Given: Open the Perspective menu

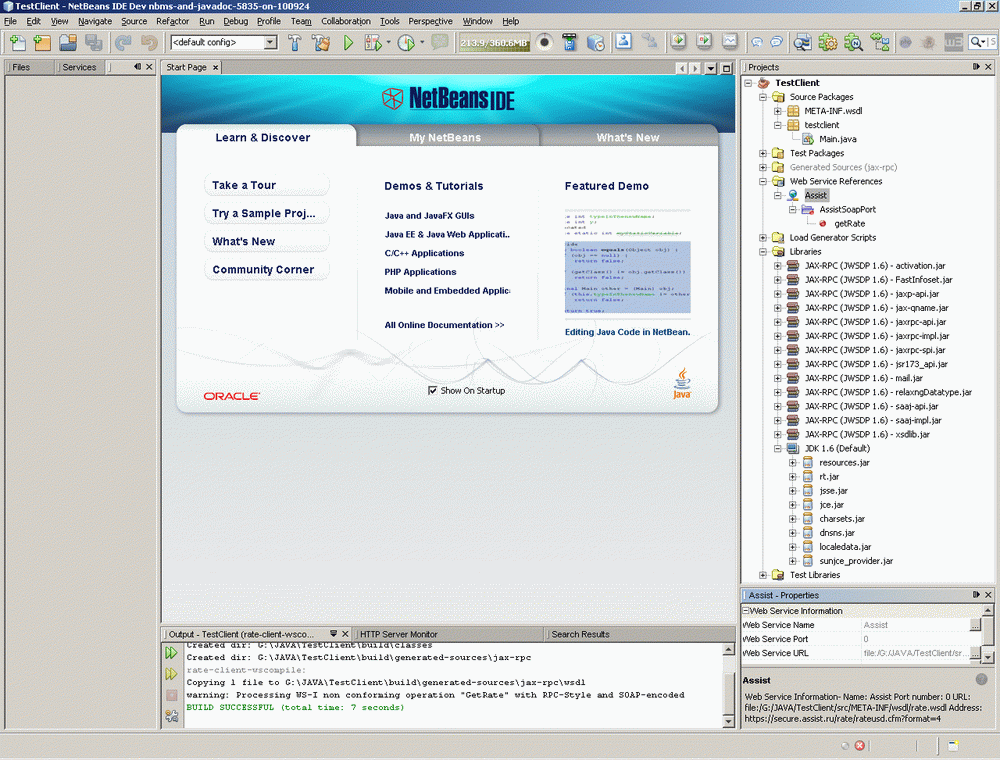Looking at the screenshot, I should pos(430,21).
